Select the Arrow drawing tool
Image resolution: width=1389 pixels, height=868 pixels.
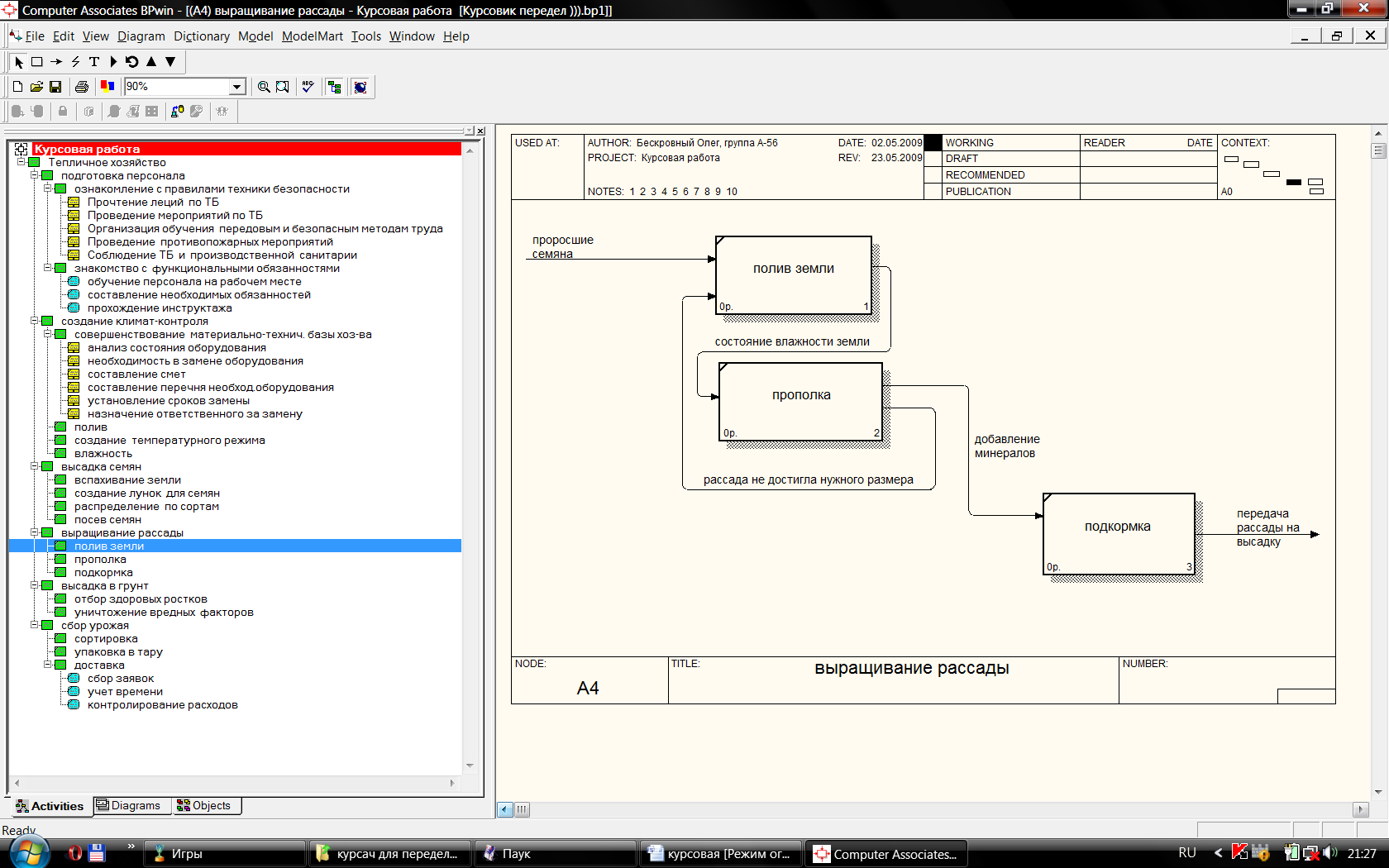tap(56, 62)
